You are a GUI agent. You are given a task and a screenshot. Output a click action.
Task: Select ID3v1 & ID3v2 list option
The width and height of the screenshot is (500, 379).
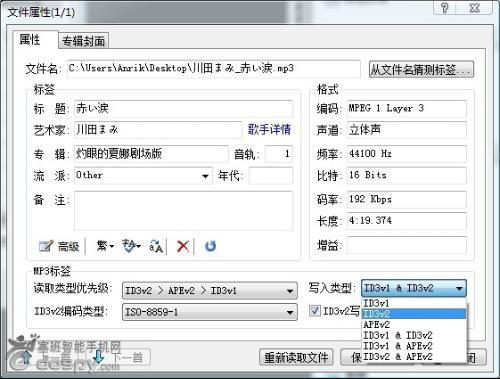[x=414, y=335]
